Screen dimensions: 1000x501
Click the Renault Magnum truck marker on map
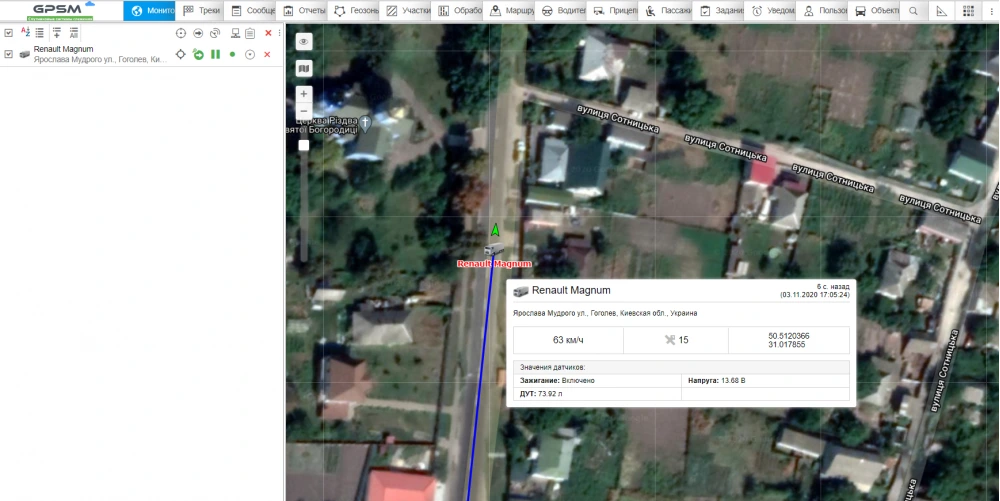coord(493,248)
